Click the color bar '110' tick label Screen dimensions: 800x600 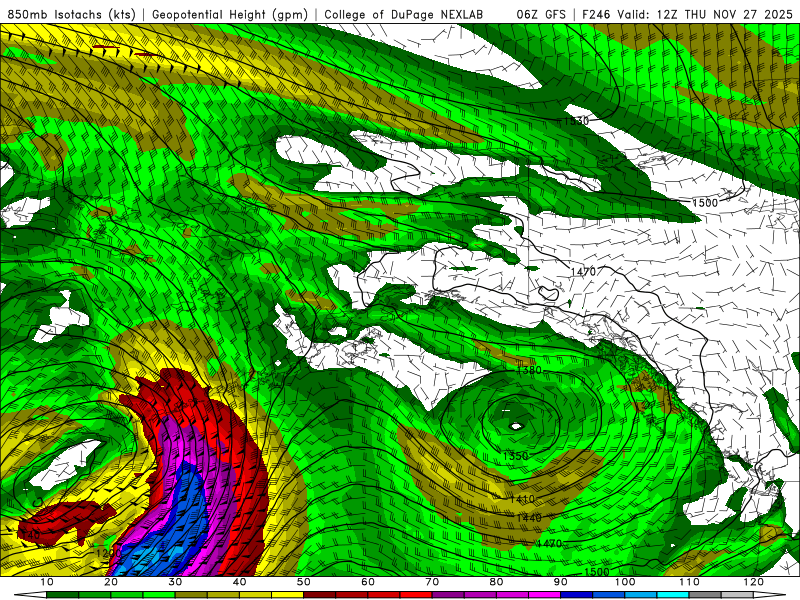click(689, 582)
